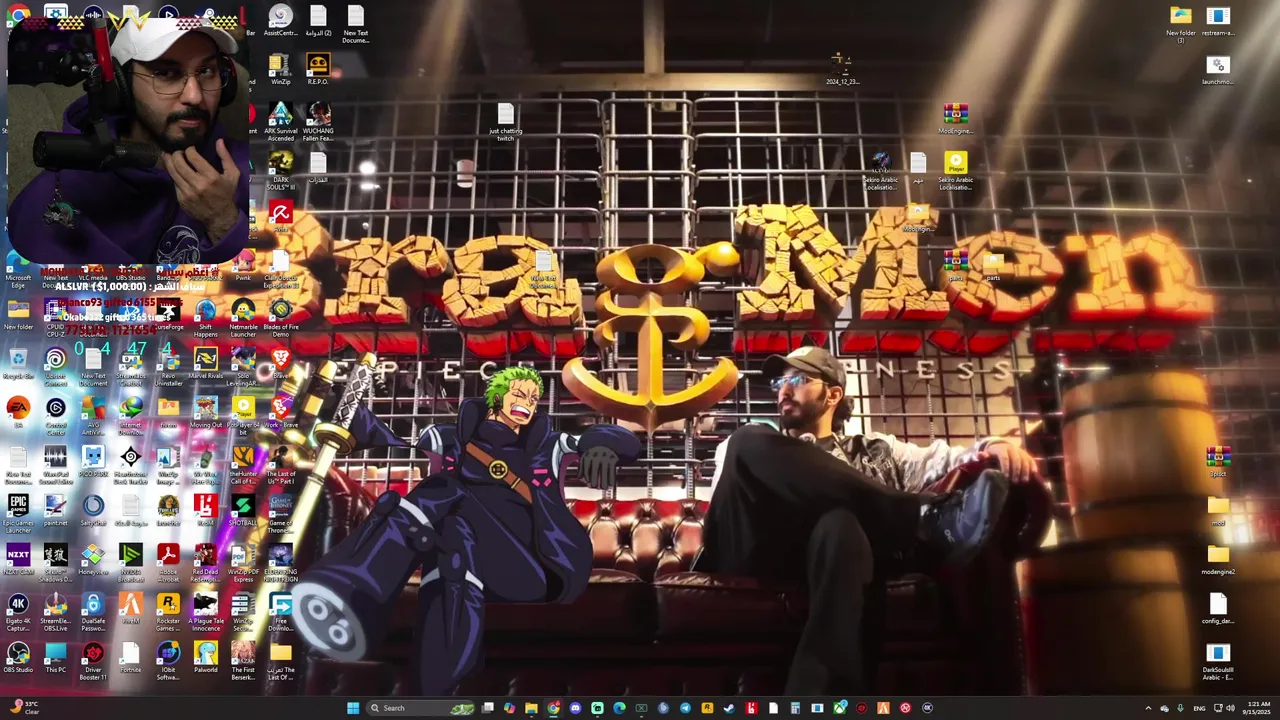Open the Windows Start menu
The width and height of the screenshot is (1280, 720).
pyautogui.click(x=352, y=708)
